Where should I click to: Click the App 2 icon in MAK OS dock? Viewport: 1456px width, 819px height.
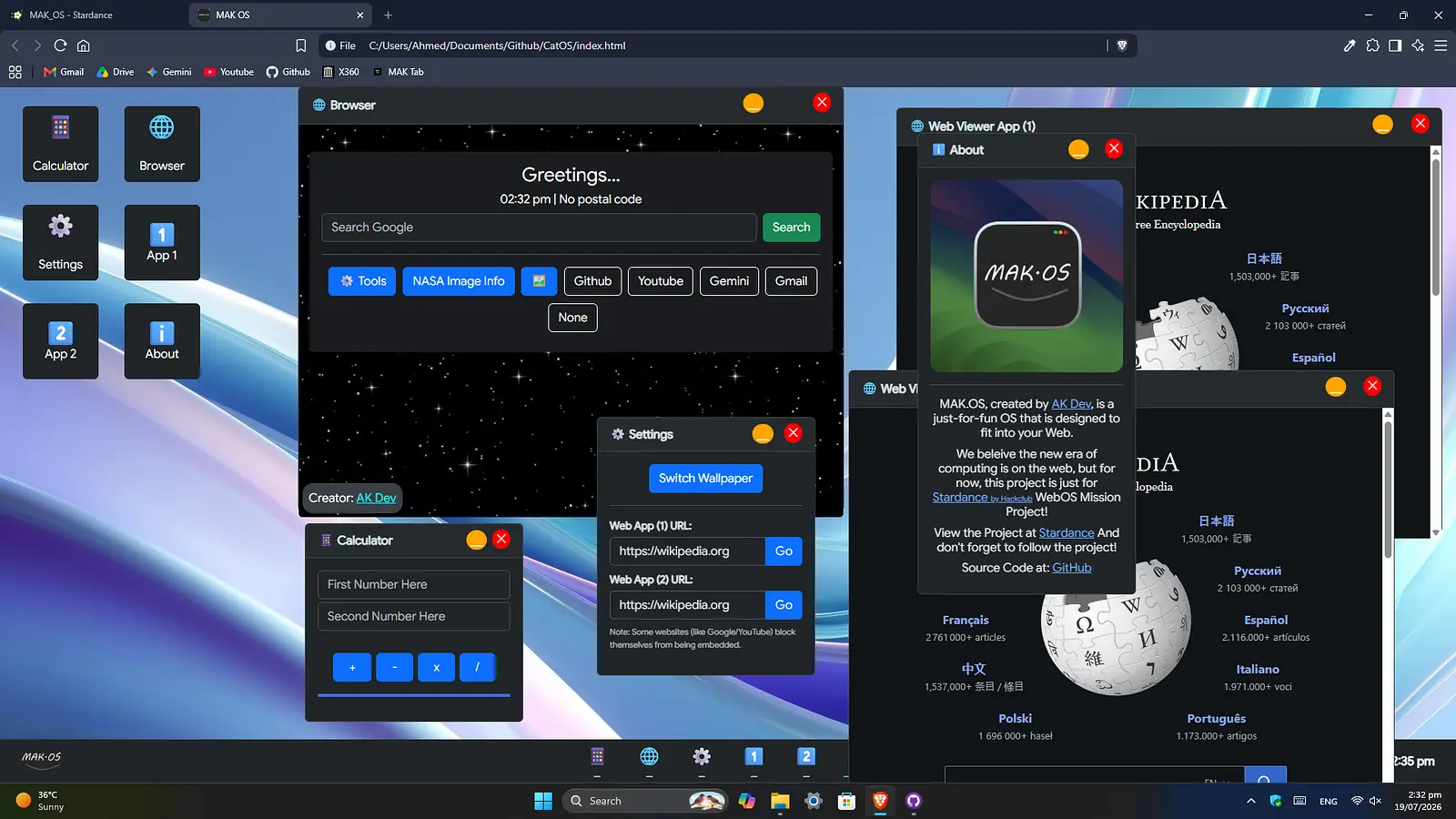(806, 756)
